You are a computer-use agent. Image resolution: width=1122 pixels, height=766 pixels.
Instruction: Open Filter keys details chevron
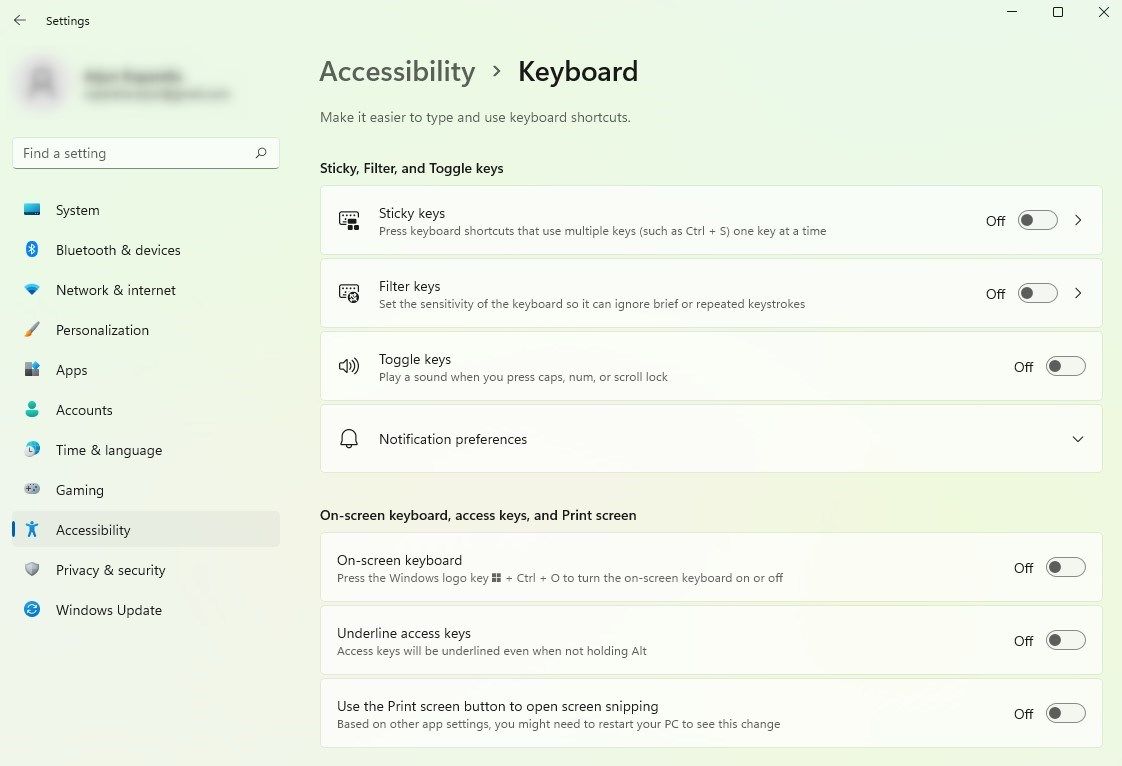coord(1078,293)
